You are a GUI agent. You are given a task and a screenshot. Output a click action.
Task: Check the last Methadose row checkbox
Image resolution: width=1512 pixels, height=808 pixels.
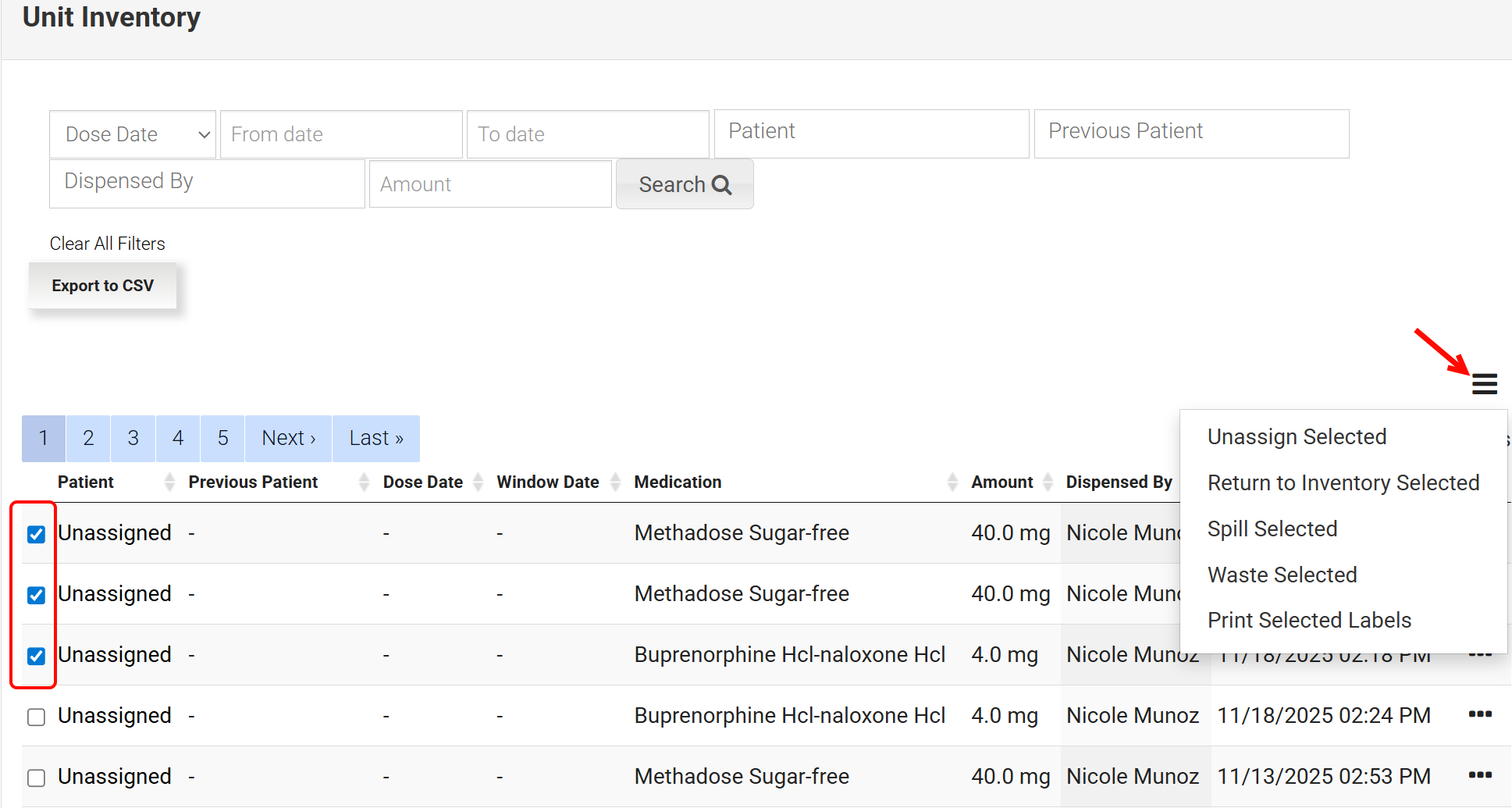coord(36,778)
